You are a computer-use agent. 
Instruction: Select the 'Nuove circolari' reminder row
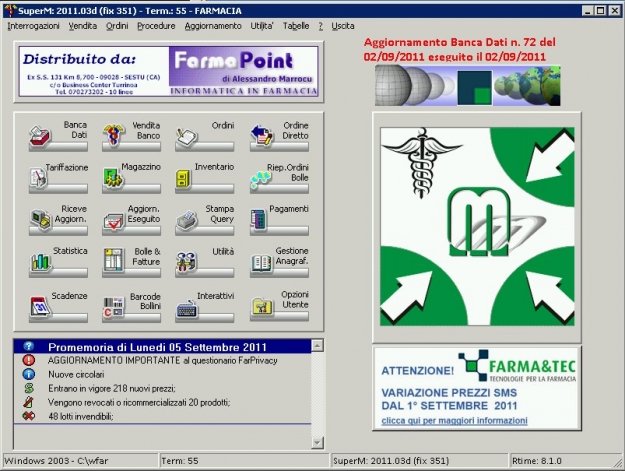(163, 374)
